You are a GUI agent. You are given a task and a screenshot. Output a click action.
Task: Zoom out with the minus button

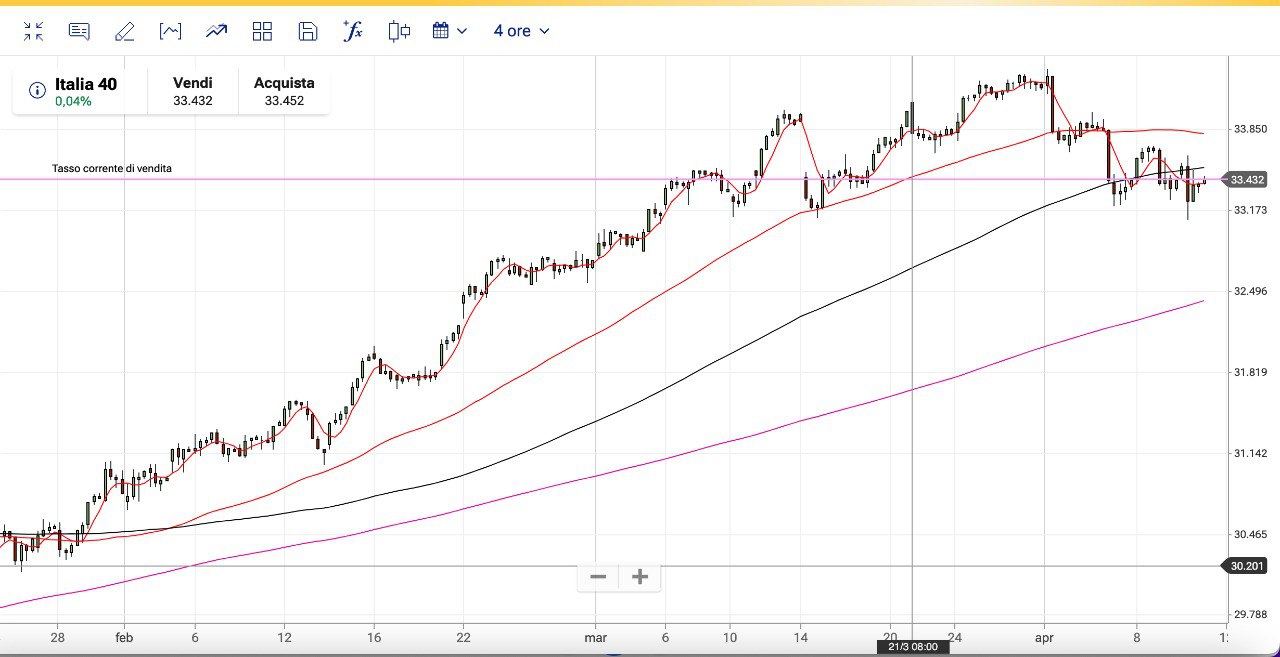pyautogui.click(x=598, y=577)
